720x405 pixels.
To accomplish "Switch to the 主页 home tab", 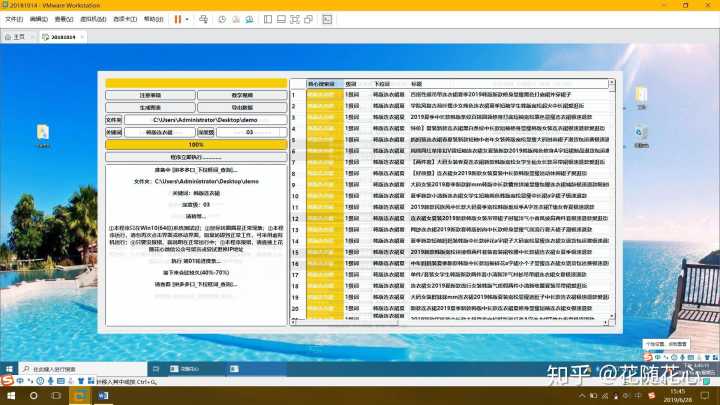I will [15, 37].
